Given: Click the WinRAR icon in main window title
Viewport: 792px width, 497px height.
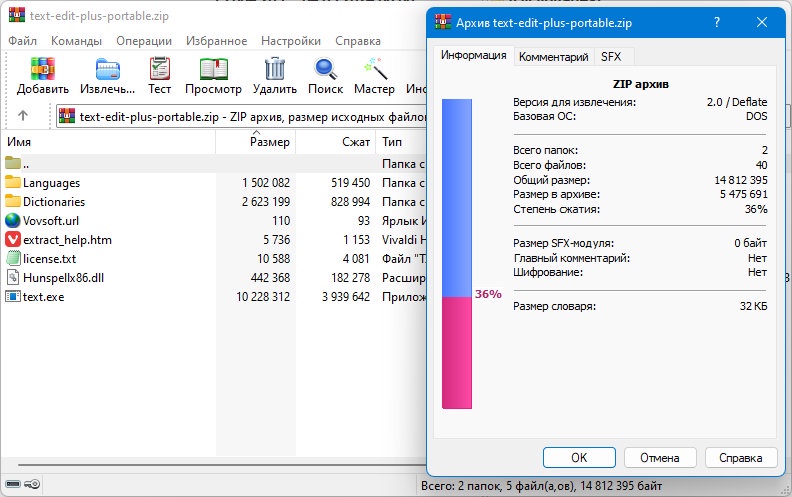Looking at the screenshot, I should [x=17, y=15].
